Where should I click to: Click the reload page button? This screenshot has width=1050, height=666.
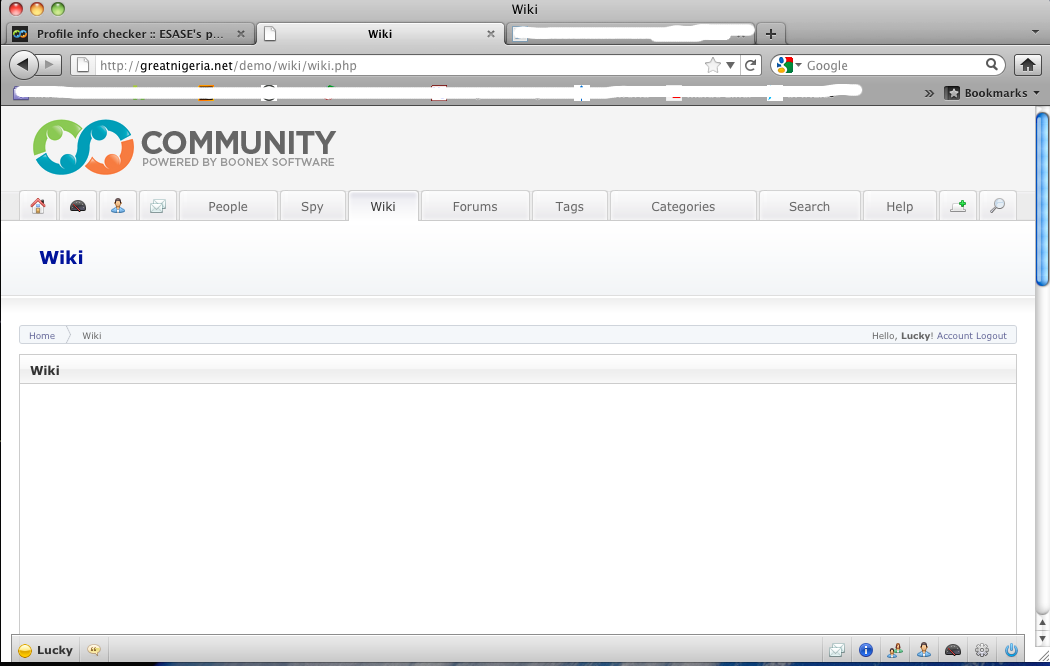(x=751, y=65)
